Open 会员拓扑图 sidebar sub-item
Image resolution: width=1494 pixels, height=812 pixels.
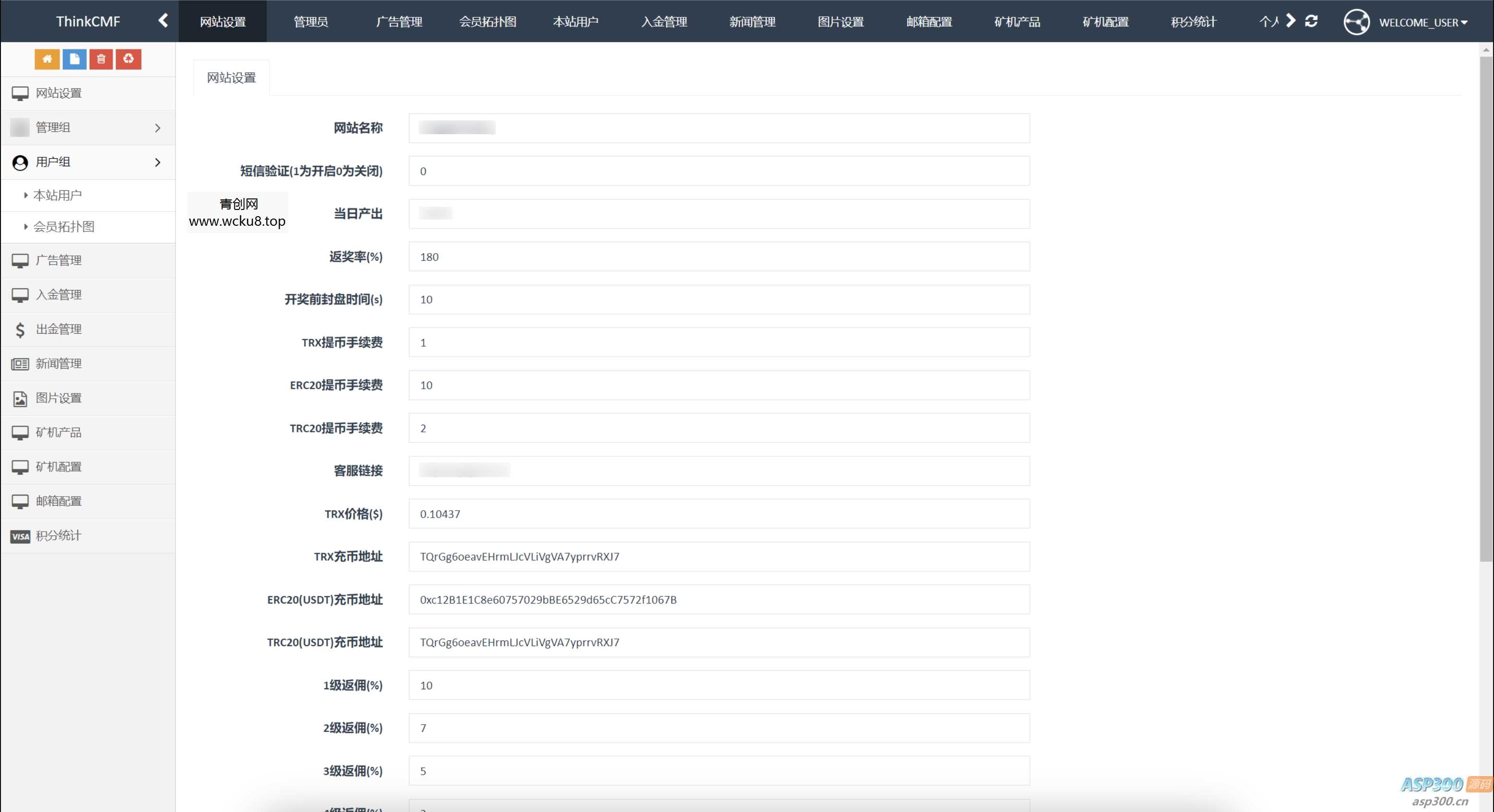pyautogui.click(x=64, y=227)
